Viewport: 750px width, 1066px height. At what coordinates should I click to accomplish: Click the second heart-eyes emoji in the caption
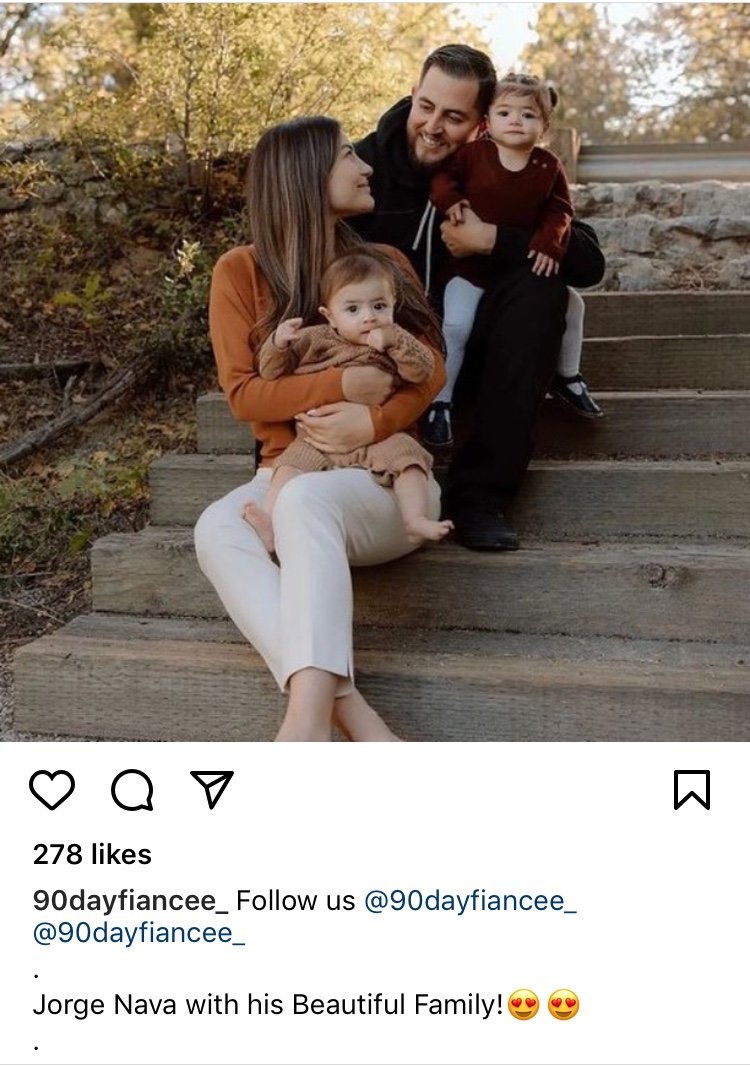pyautogui.click(x=564, y=1005)
